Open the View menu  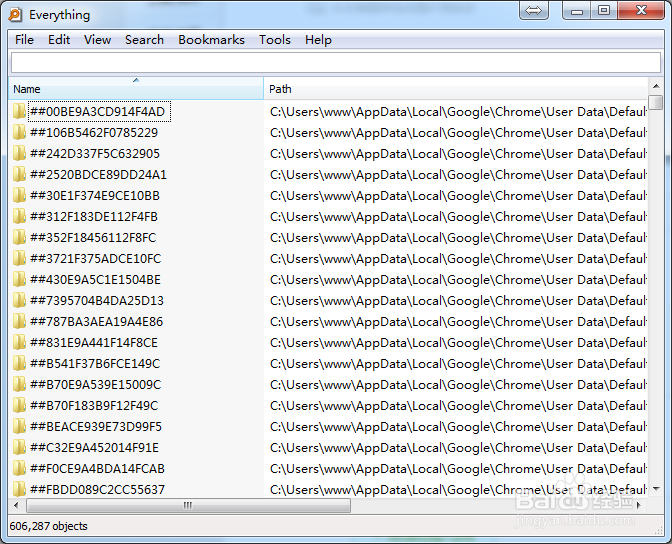97,40
